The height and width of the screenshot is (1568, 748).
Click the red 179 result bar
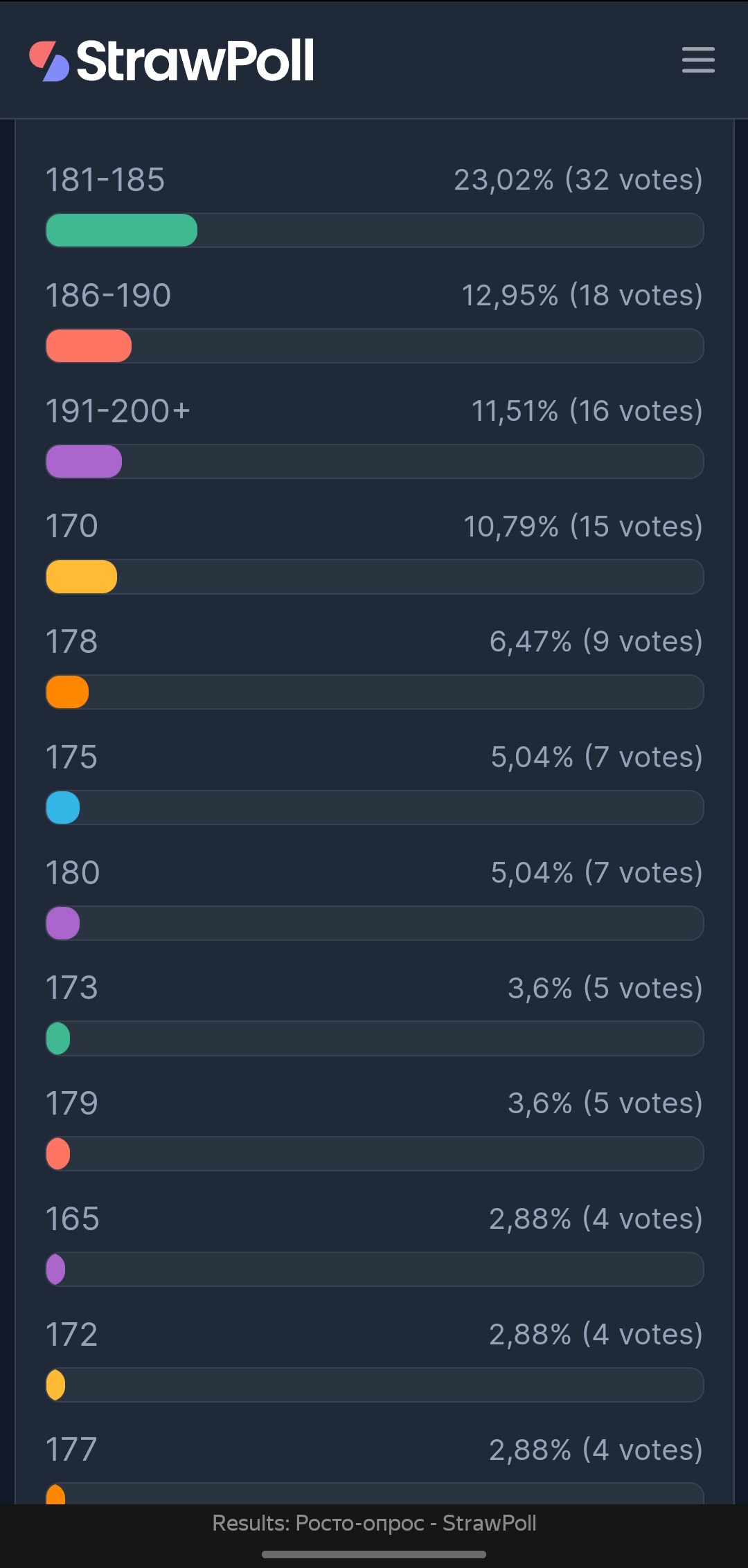click(58, 1154)
